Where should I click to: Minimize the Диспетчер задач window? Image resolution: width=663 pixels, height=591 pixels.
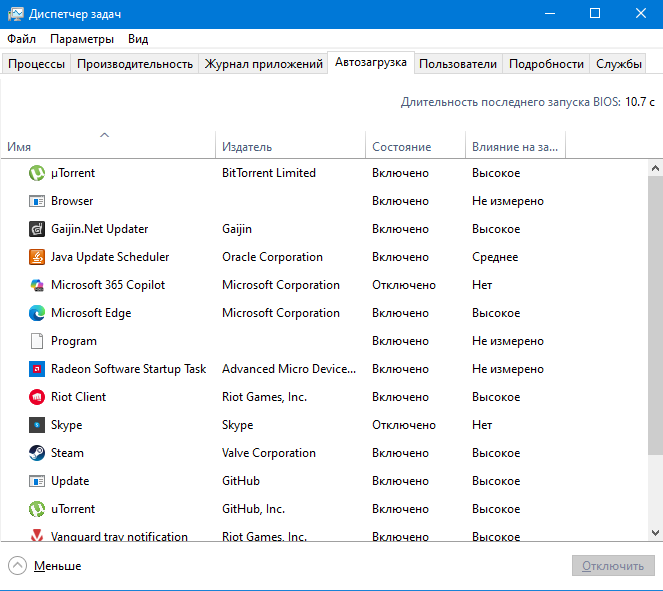click(550, 14)
